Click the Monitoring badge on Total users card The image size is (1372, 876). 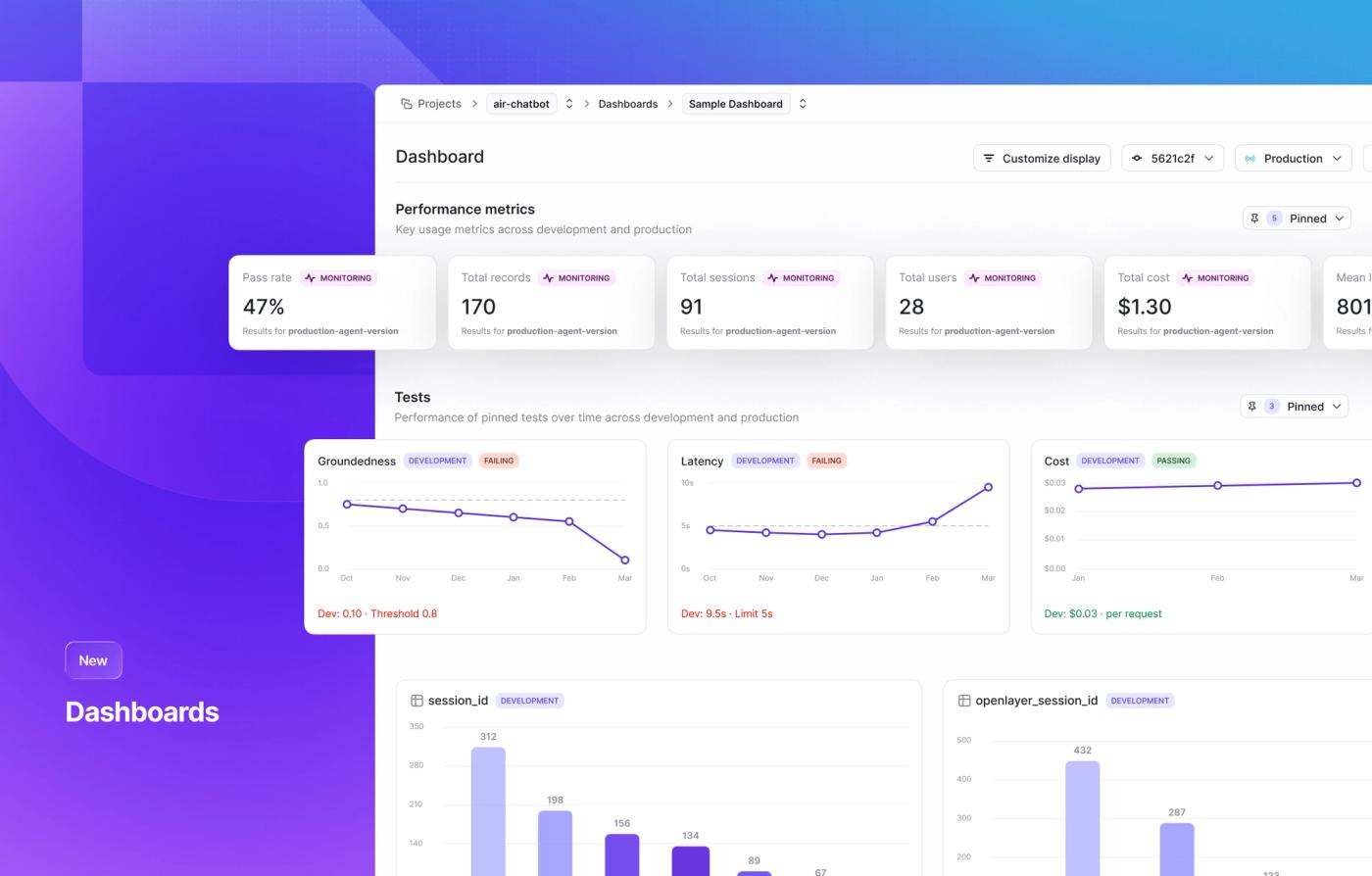pos(1003,278)
